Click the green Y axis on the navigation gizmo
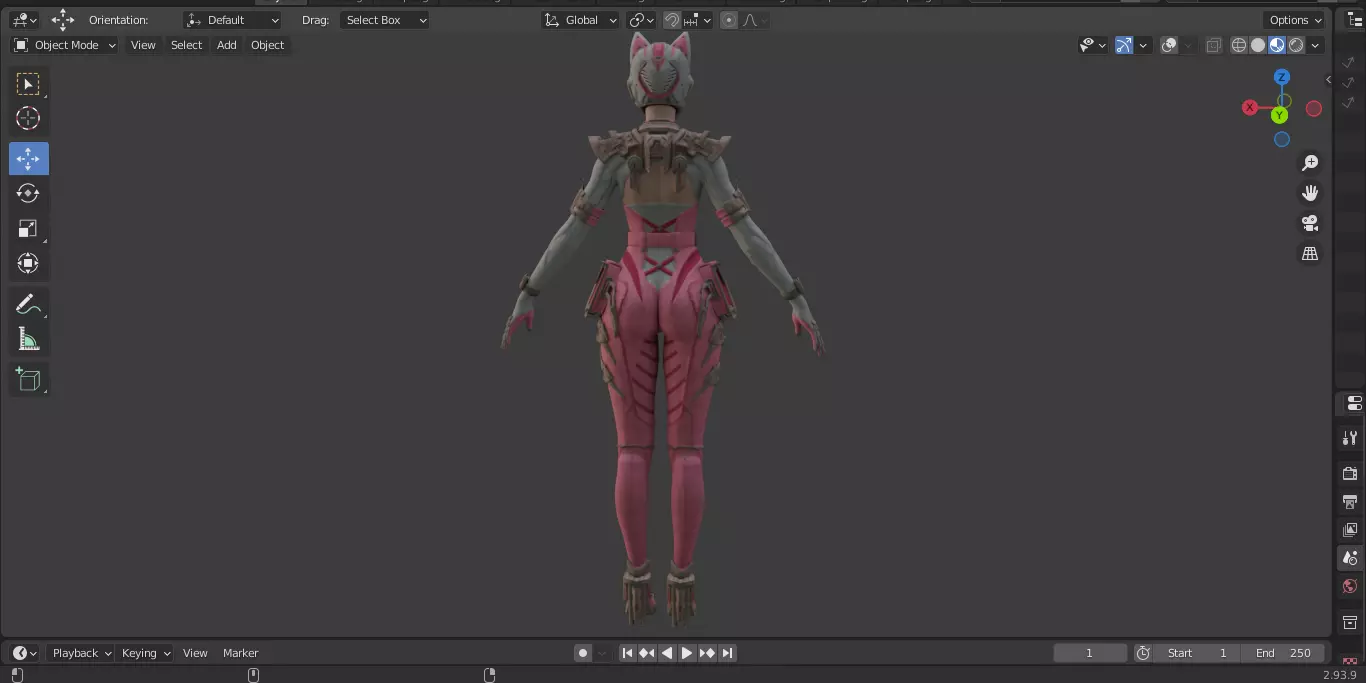This screenshot has width=1366, height=683. coord(1279,116)
